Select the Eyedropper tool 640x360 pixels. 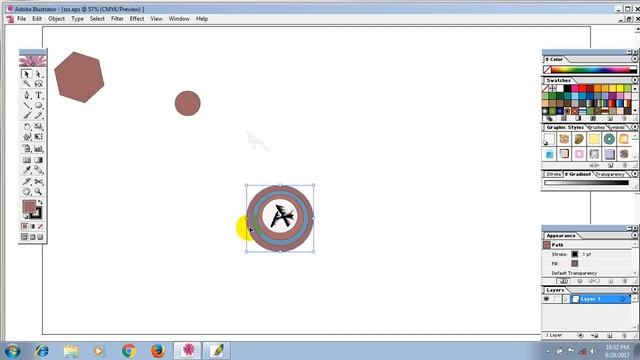click(27, 170)
